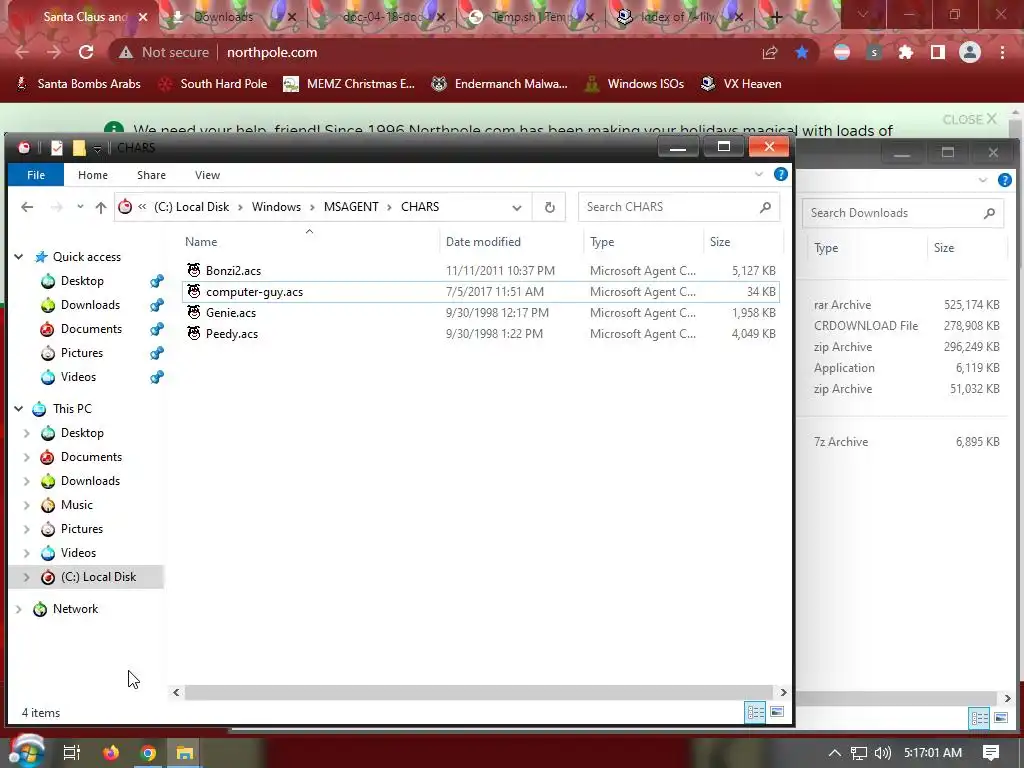
Task: Click Search Downloads field in back window
Action: (903, 213)
